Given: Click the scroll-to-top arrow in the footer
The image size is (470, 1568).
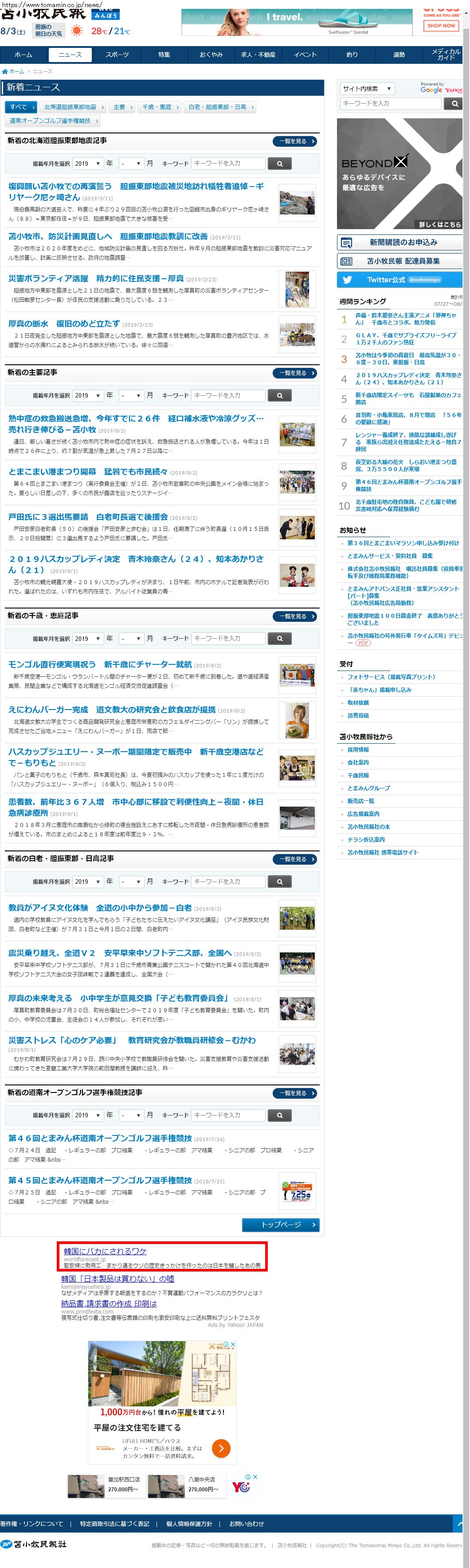Looking at the screenshot, I should click(461, 1524).
